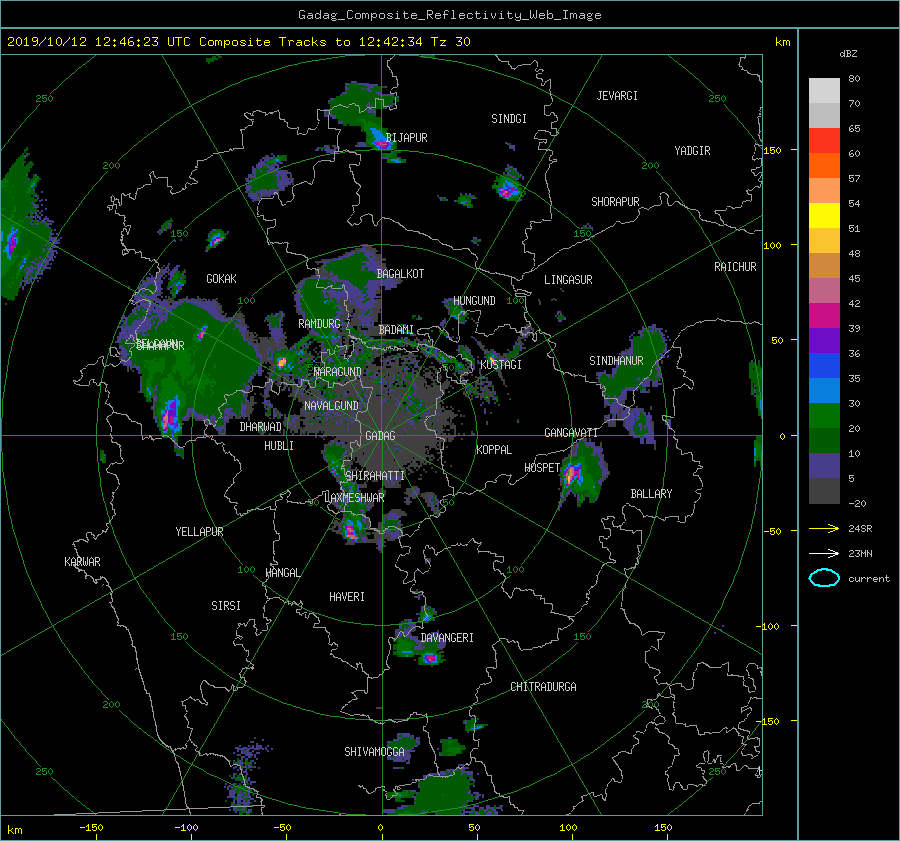Select the green 30 dBZ color swatch
The width and height of the screenshot is (900, 841).
824,415
